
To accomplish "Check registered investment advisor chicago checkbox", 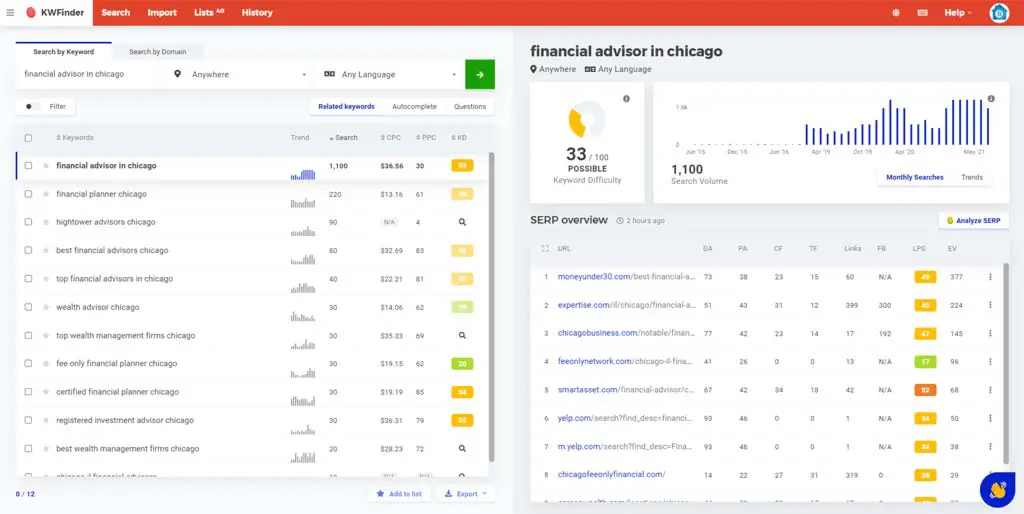I will [28, 420].
